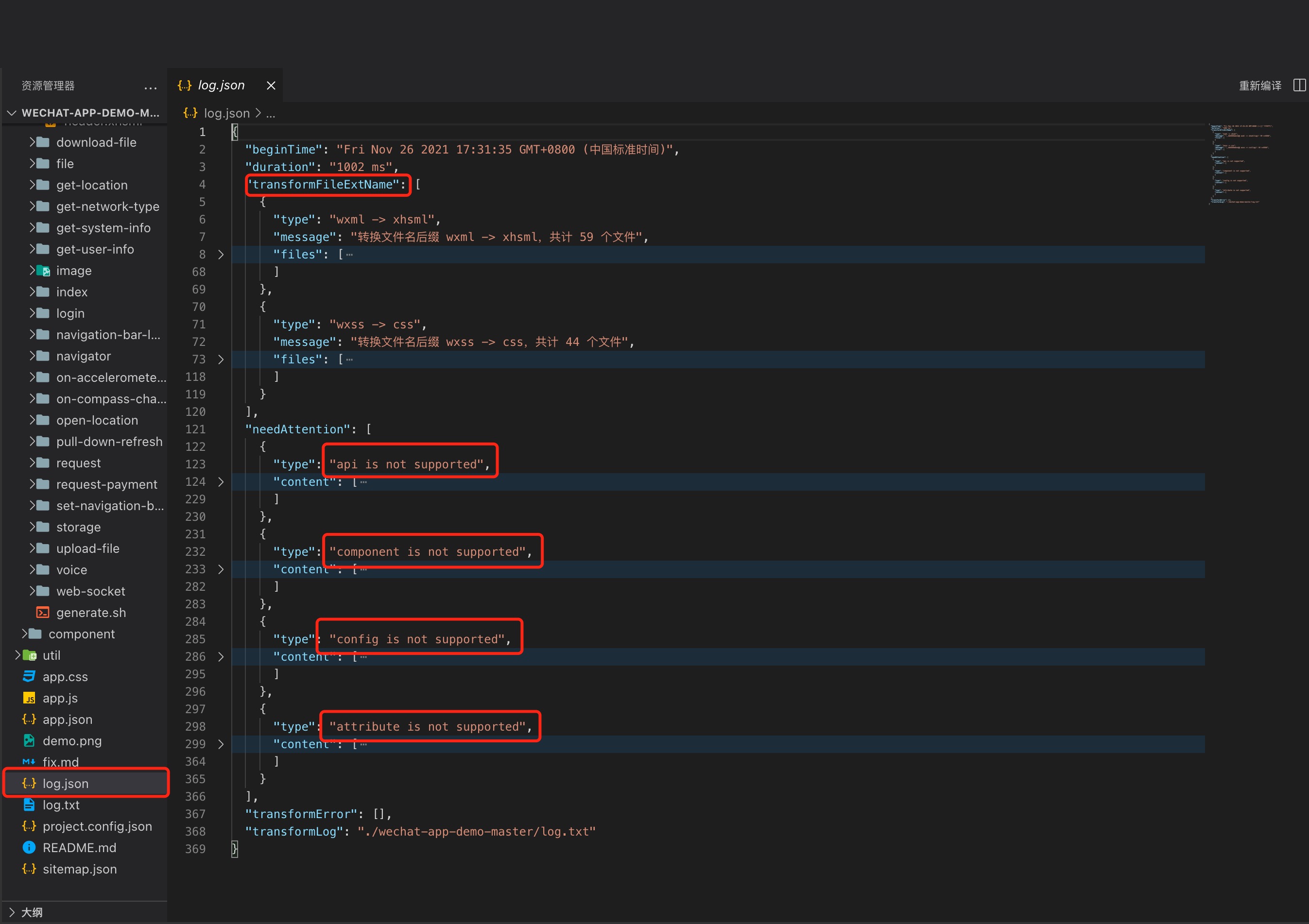Click the beginTime value string
The width and height of the screenshot is (1309, 924).
(x=504, y=149)
